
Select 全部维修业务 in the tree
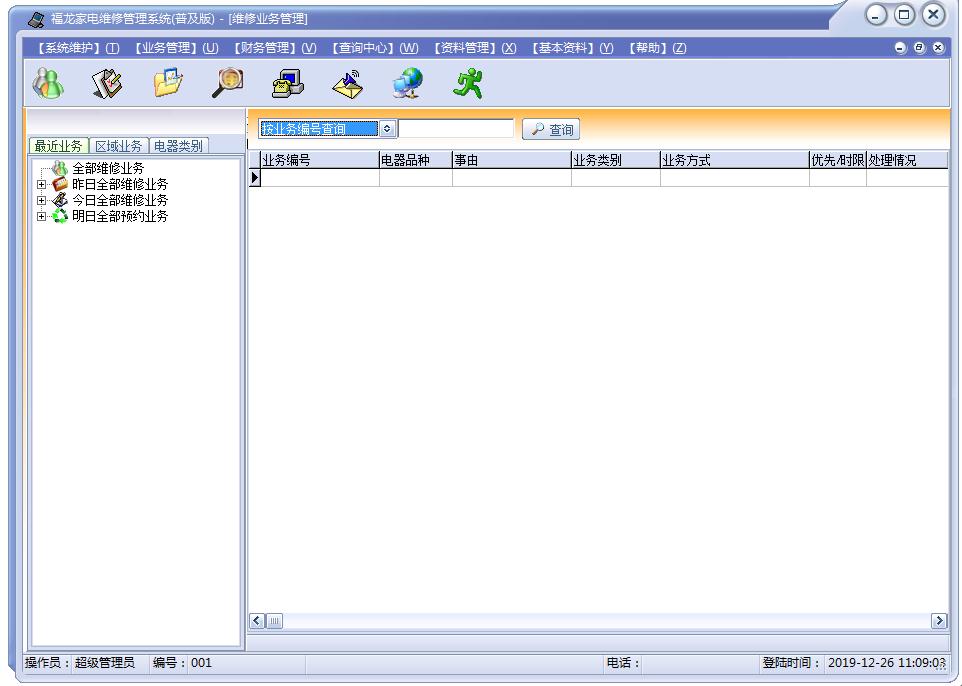click(108, 168)
